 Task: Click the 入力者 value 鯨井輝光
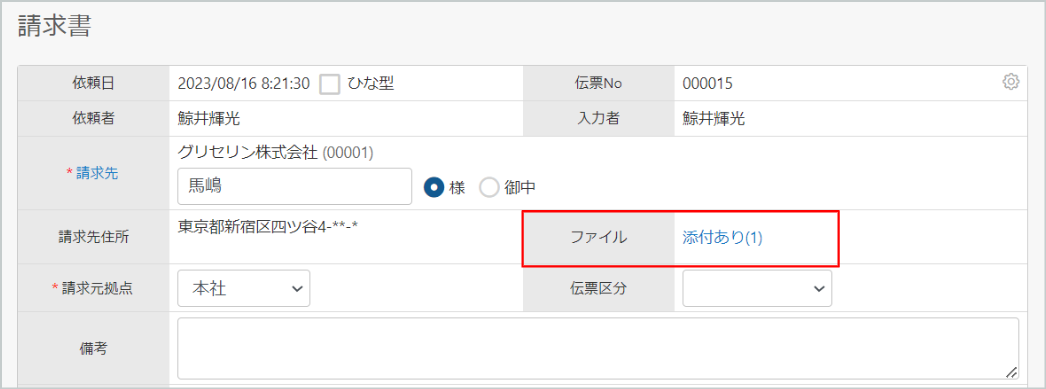pos(714,119)
